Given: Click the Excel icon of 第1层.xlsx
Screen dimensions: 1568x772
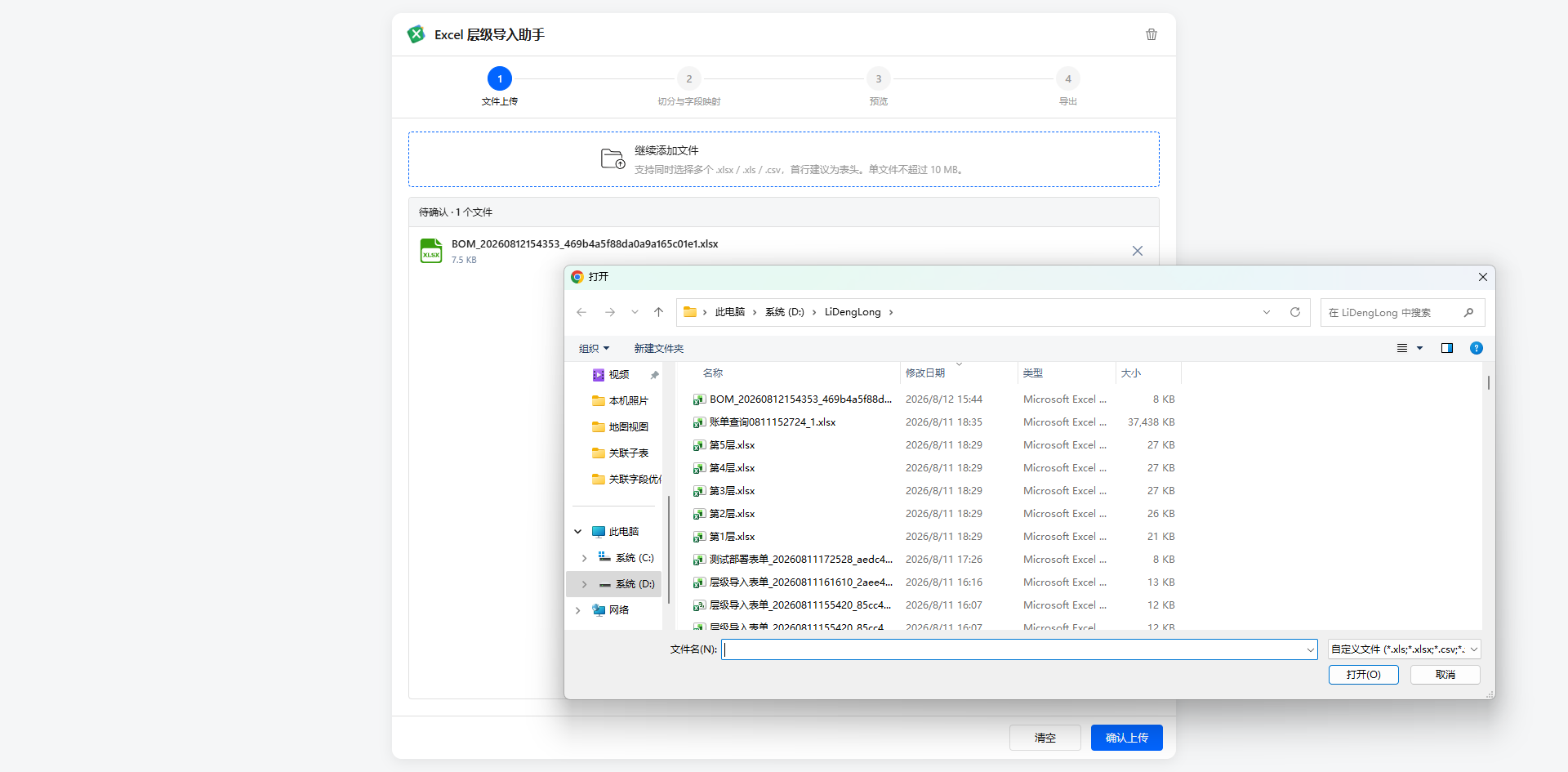Looking at the screenshot, I should click(x=699, y=537).
